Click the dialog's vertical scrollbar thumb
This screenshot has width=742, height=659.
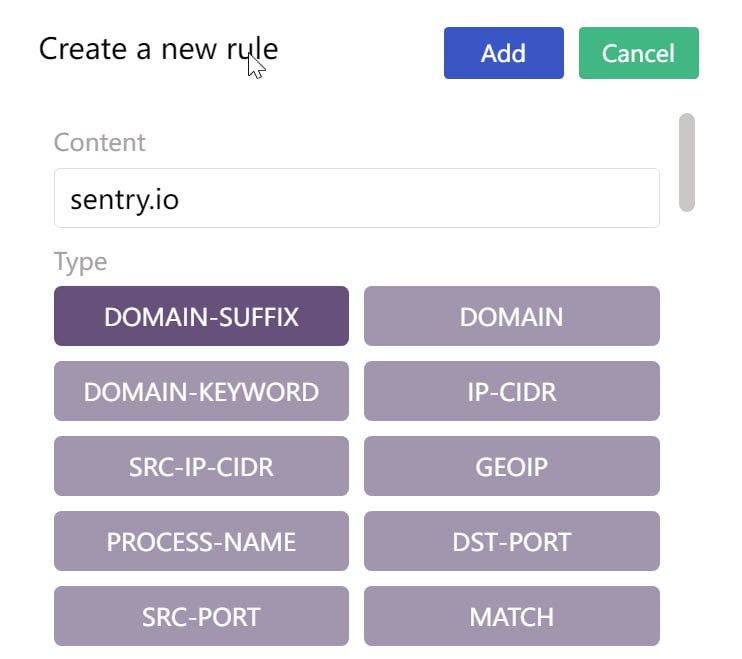point(686,162)
